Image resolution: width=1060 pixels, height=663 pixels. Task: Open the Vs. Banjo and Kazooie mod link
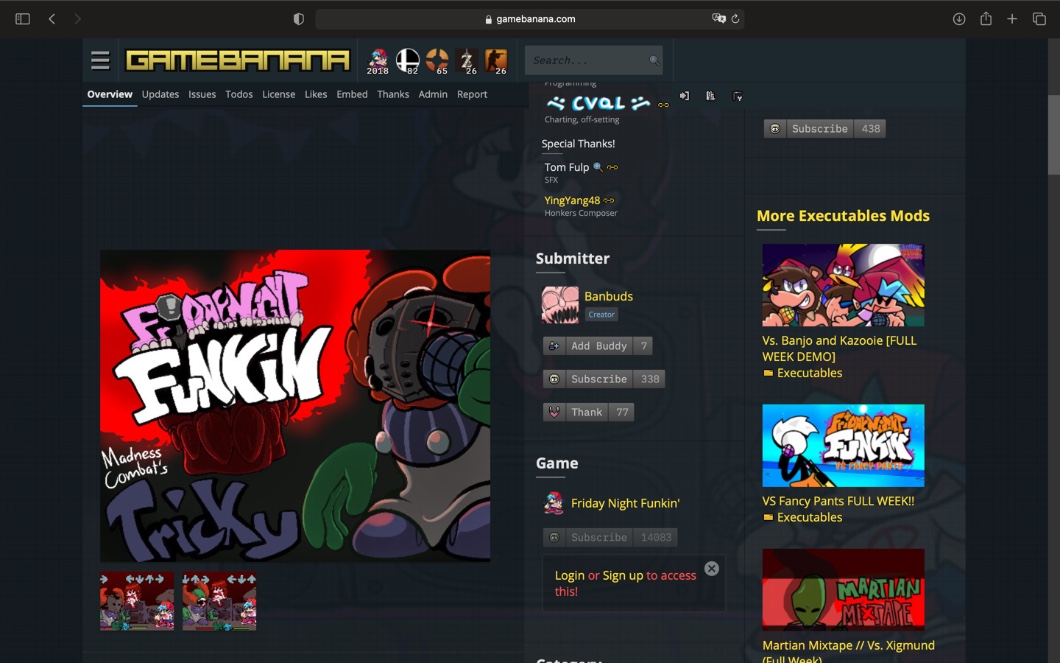pos(838,348)
